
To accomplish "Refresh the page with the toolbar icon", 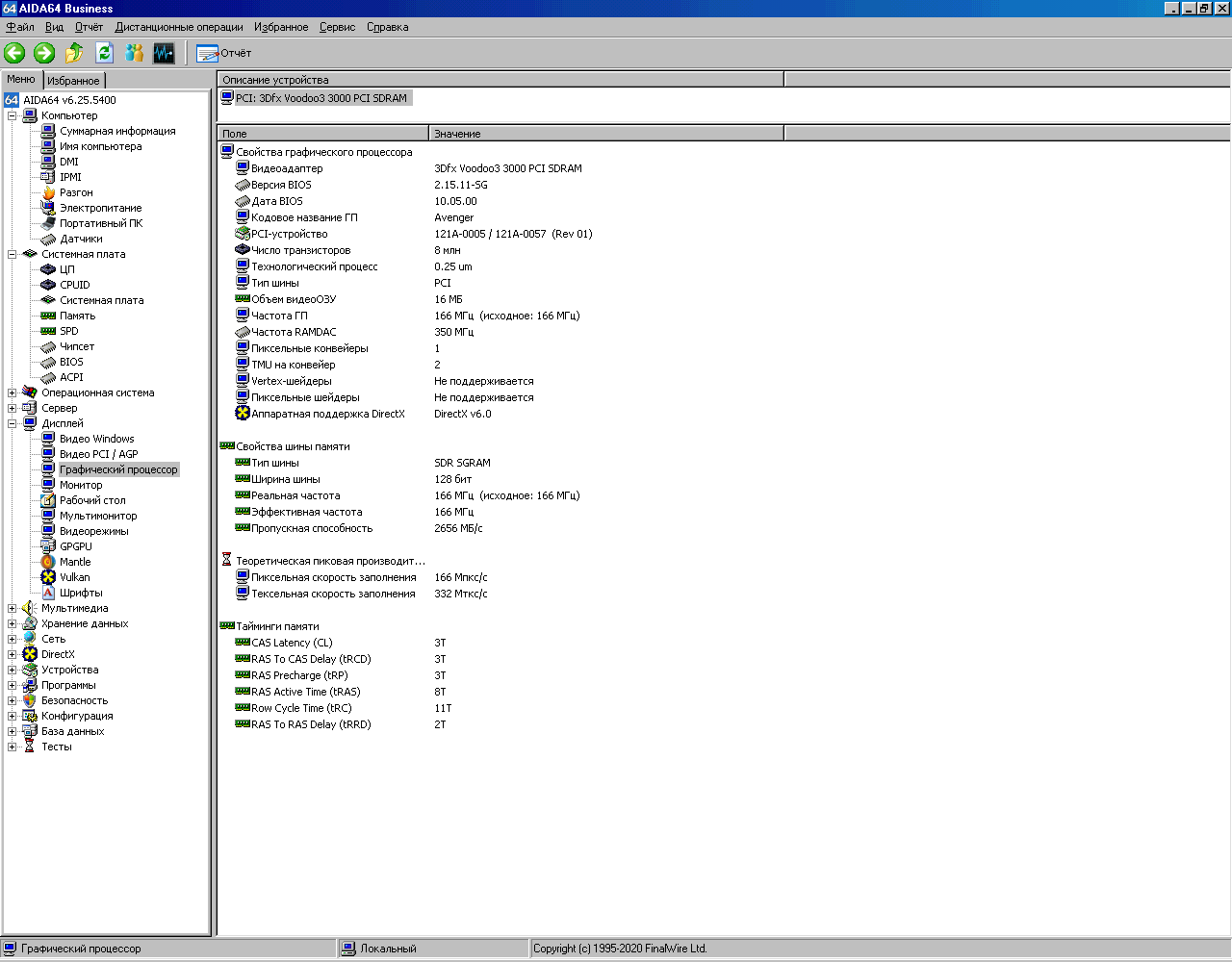I will [104, 53].
